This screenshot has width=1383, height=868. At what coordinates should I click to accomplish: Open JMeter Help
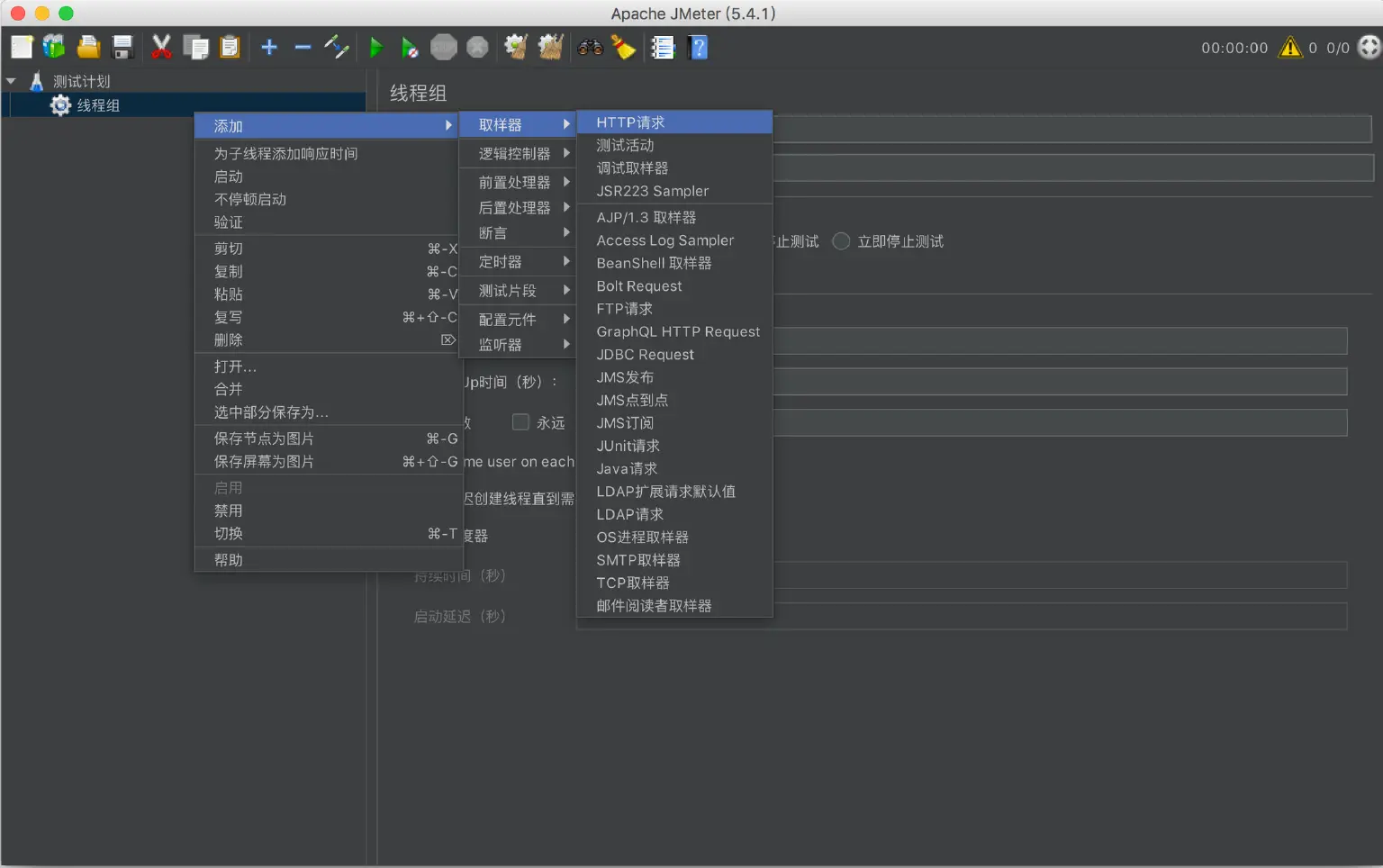point(699,47)
